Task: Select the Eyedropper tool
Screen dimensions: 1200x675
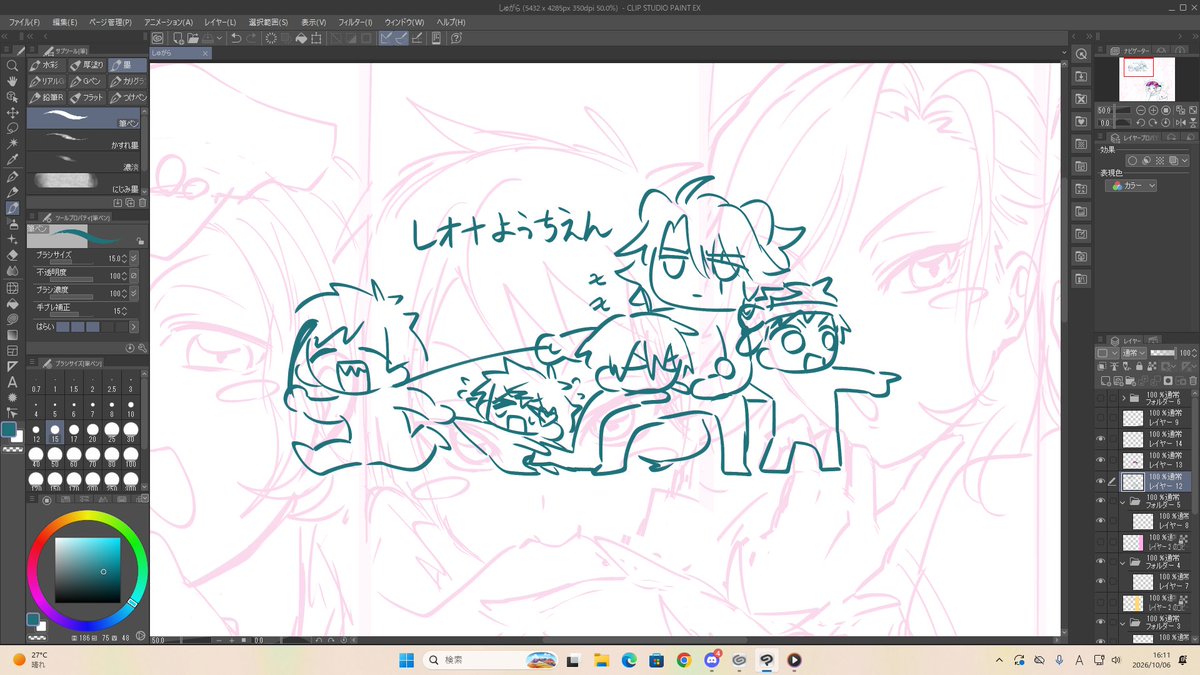Action: [x=13, y=160]
